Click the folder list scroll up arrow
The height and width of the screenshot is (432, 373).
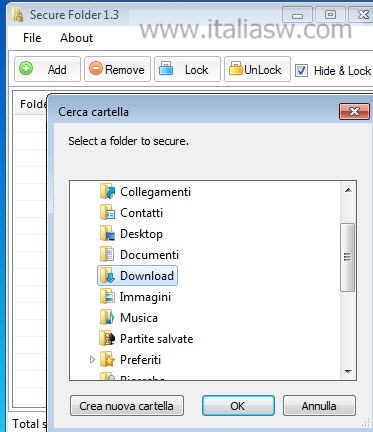point(348,190)
